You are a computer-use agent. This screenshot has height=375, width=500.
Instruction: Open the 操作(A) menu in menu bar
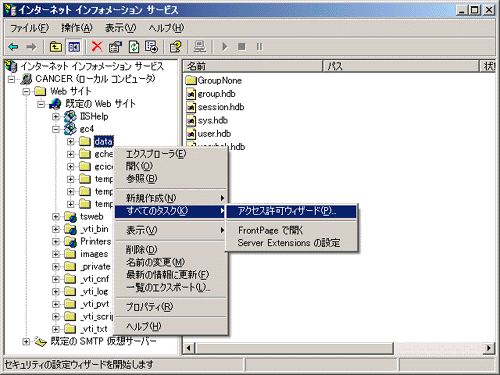click(77, 28)
